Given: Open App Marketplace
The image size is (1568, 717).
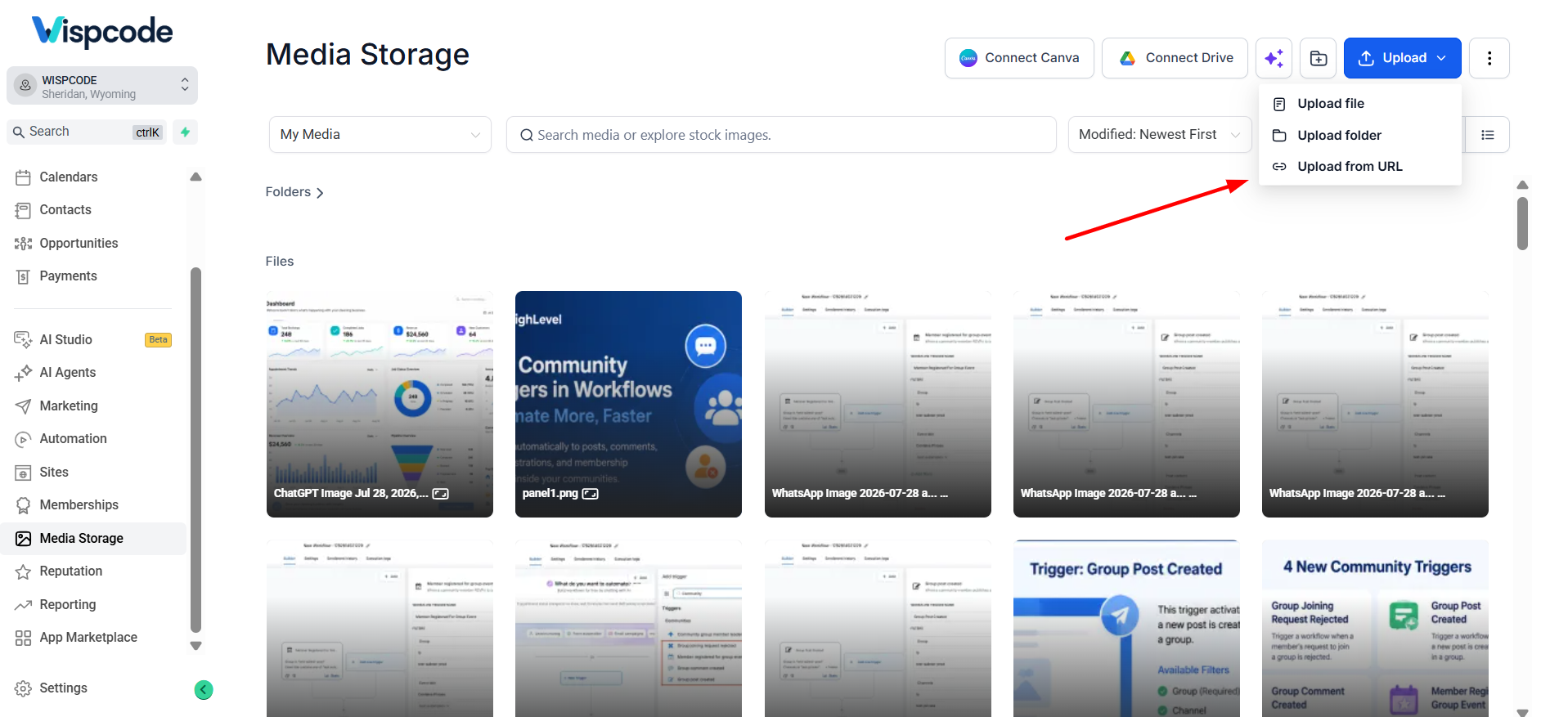Looking at the screenshot, I should 88,638.
